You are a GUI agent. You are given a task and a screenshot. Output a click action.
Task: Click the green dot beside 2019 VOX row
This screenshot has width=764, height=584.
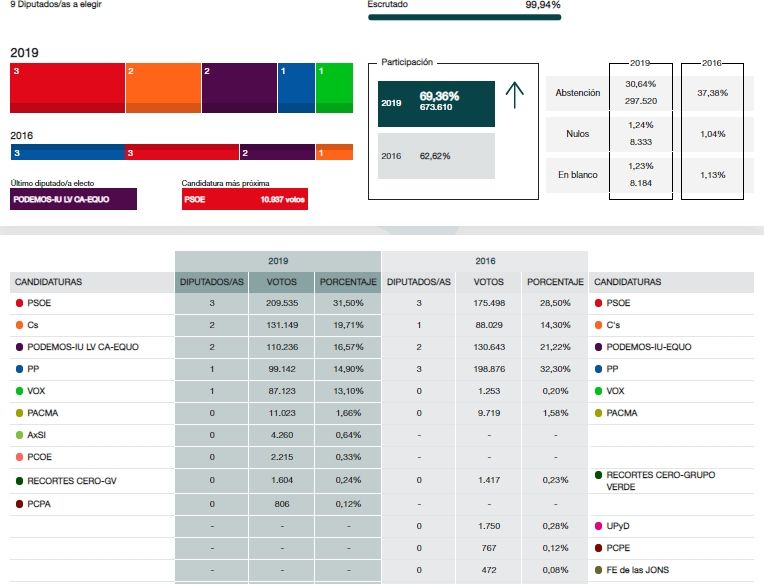[x=20, y=391]
